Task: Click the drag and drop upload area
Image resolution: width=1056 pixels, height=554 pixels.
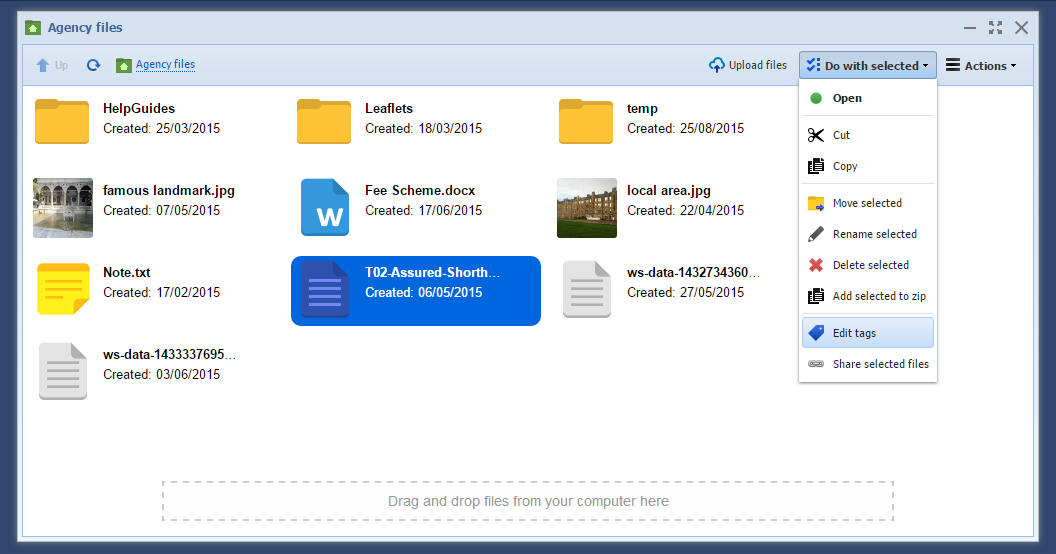Action: click(x=528, y=501)
